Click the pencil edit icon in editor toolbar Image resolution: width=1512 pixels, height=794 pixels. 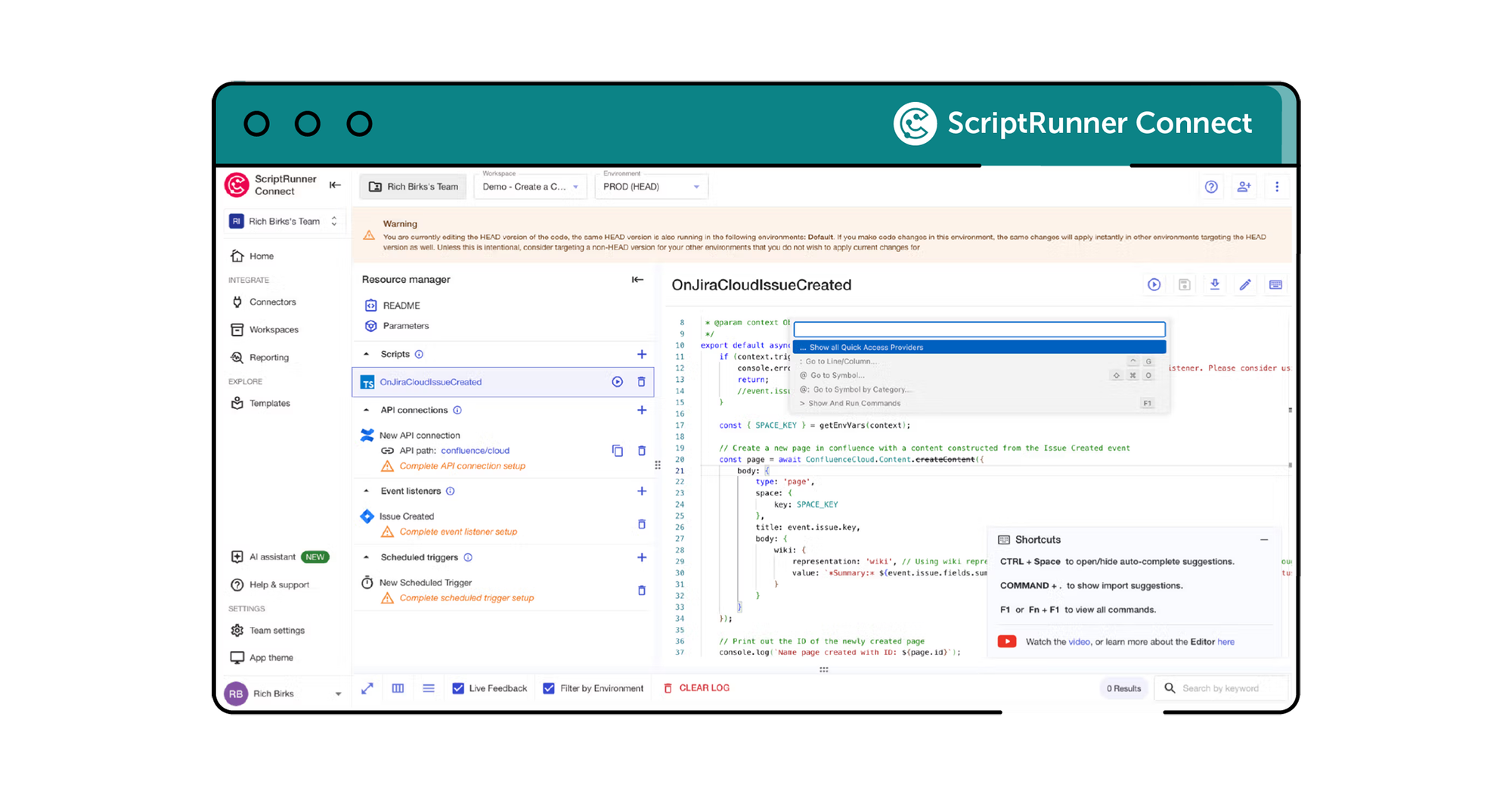click(1245, 285)
